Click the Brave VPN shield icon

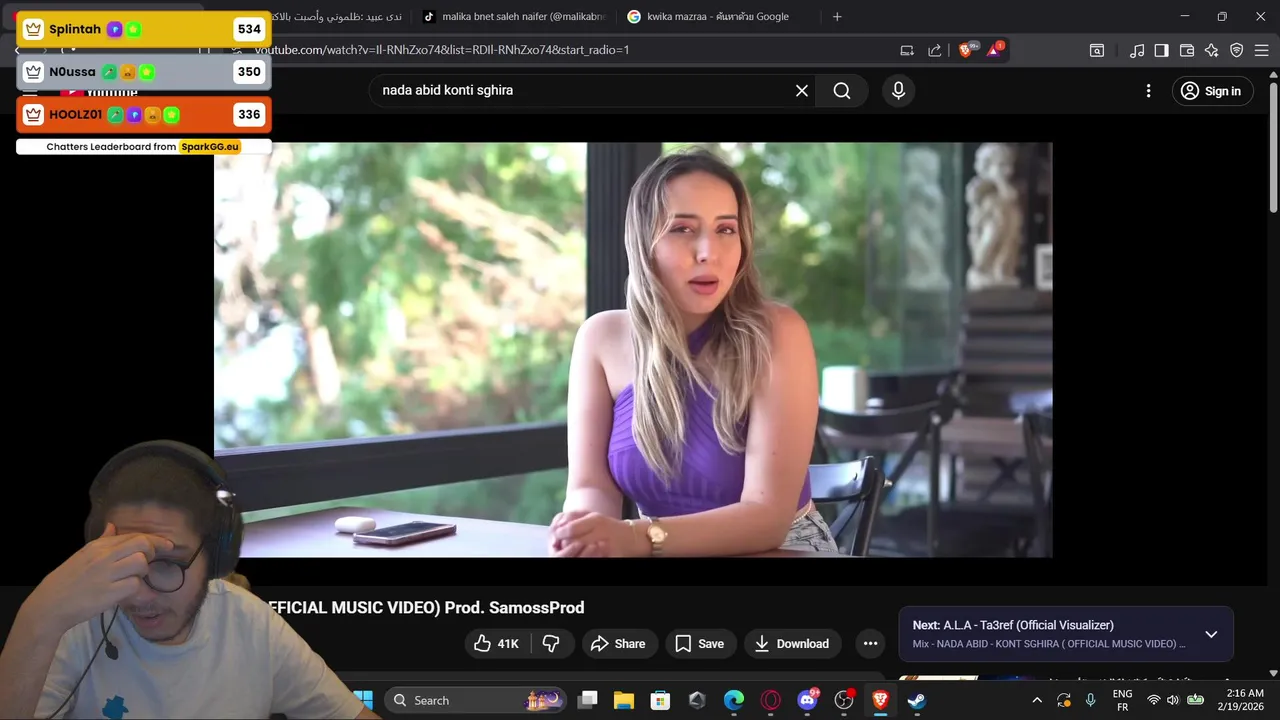click(1236, 50)
